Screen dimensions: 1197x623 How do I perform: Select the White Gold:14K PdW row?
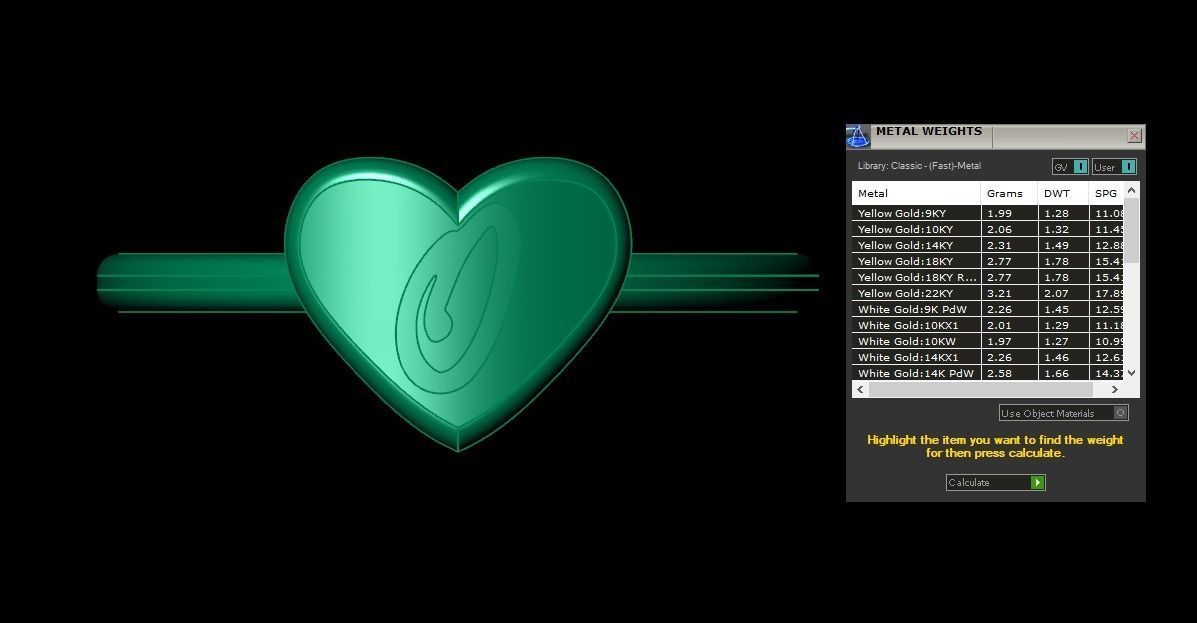pyautogui.click(x=989, y=373)
